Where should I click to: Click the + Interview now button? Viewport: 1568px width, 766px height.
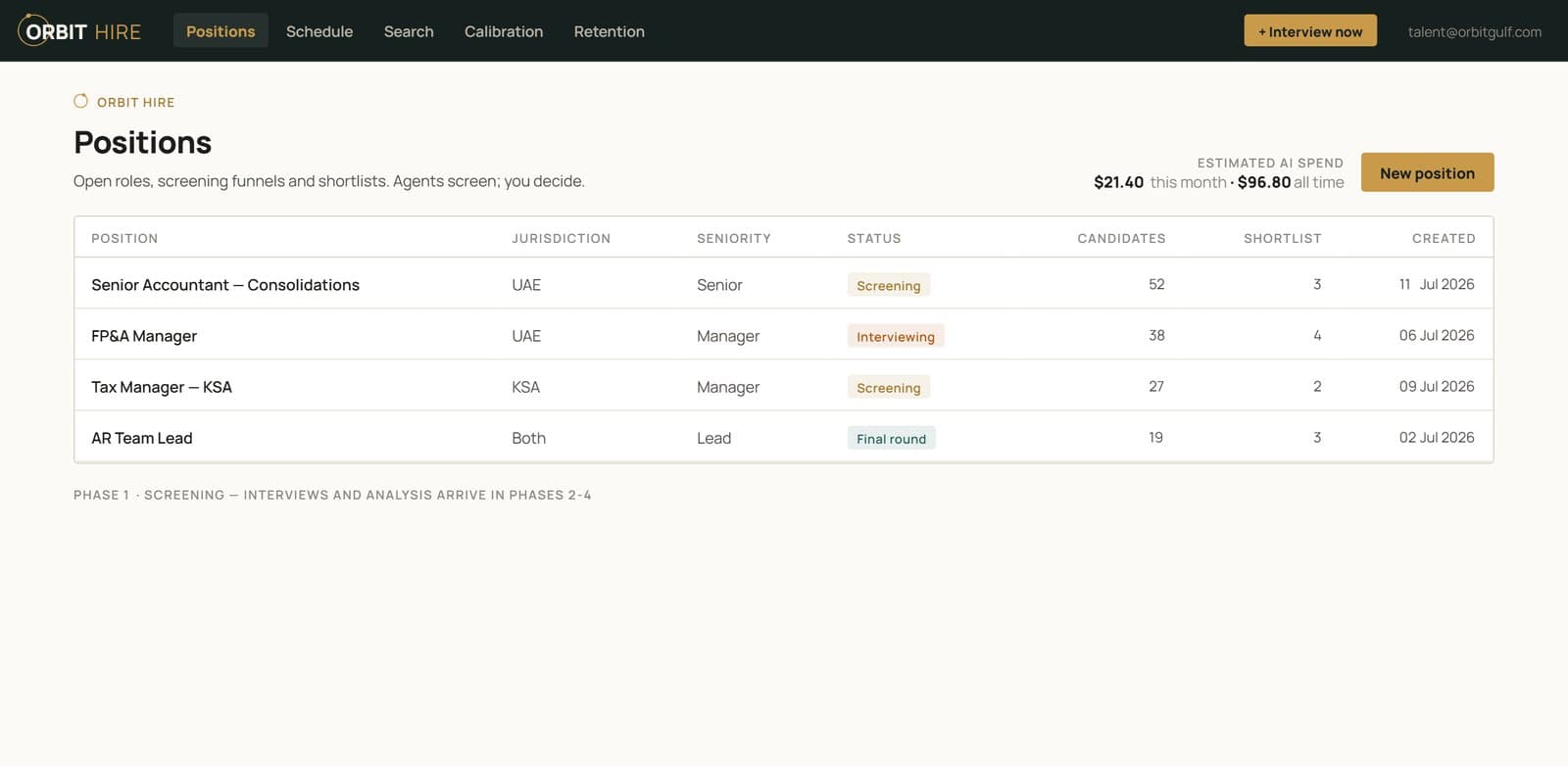(1310, 31)
